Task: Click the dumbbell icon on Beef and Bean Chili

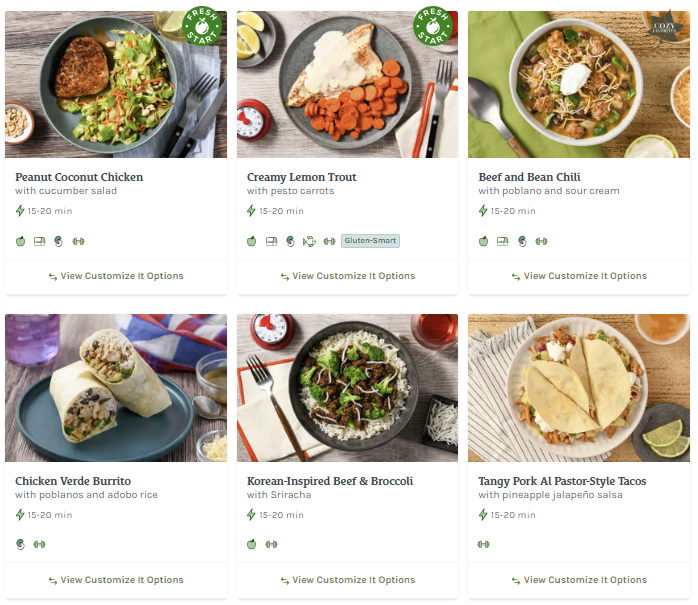Action: click(x=541, y=241)
